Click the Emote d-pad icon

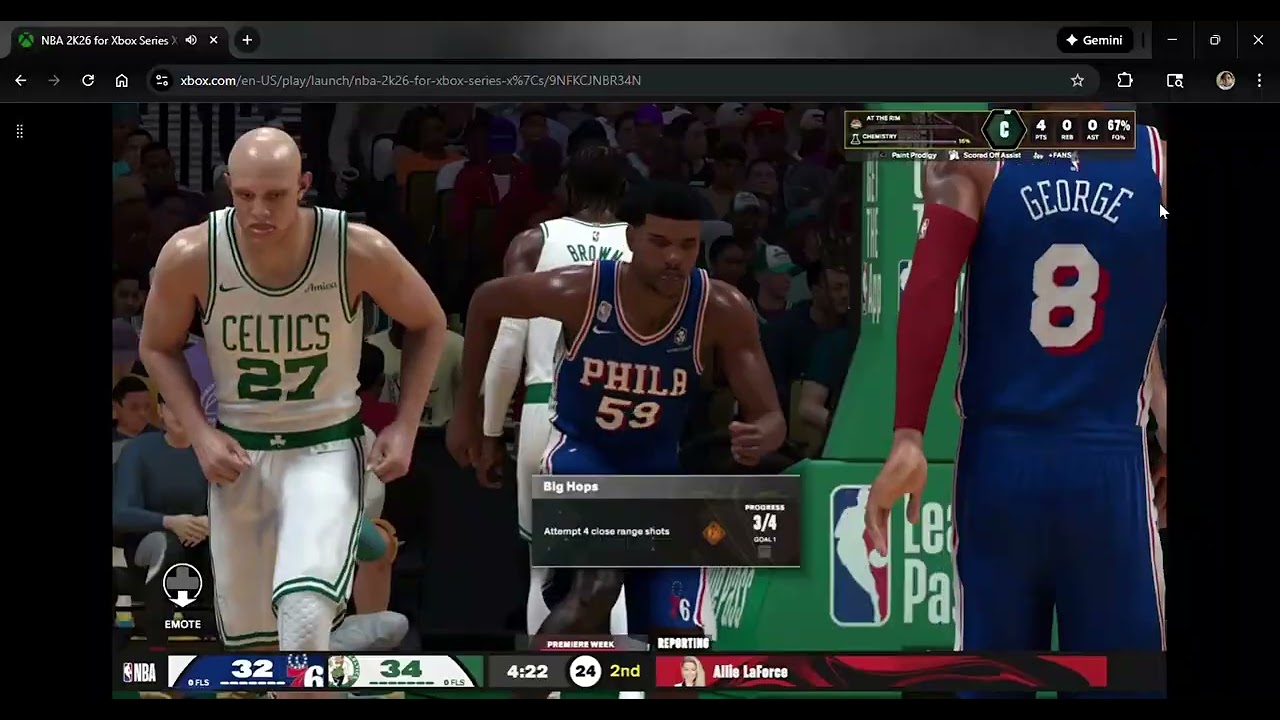tap(182, 584)
